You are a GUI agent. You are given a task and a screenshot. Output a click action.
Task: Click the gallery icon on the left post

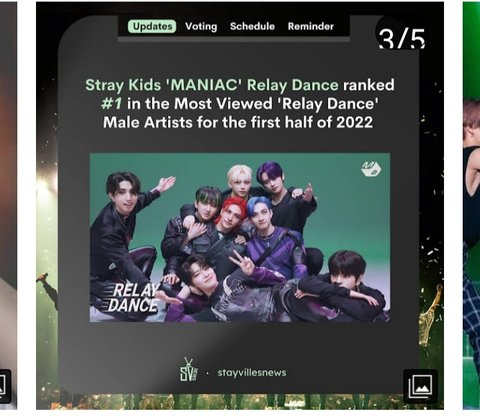click(4, 386)
